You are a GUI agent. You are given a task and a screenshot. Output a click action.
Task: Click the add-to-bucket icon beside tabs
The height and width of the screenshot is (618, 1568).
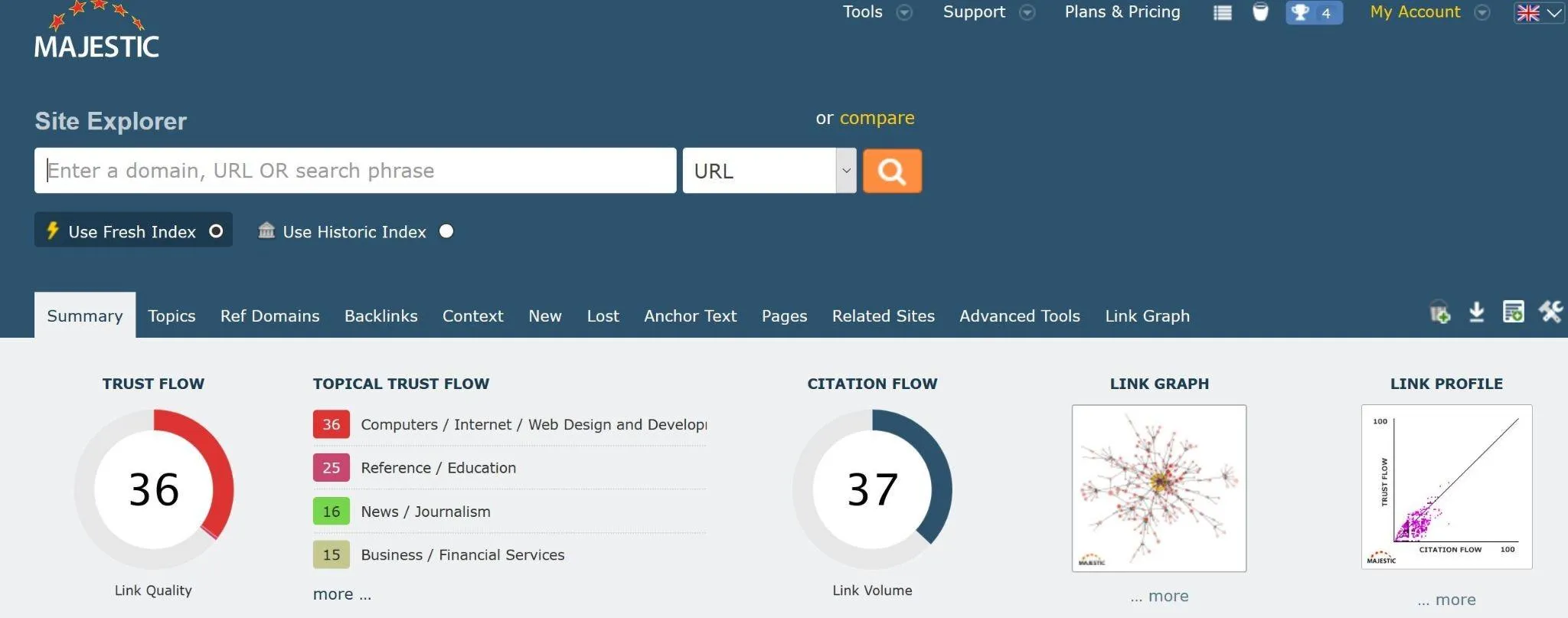point(1440,312)
